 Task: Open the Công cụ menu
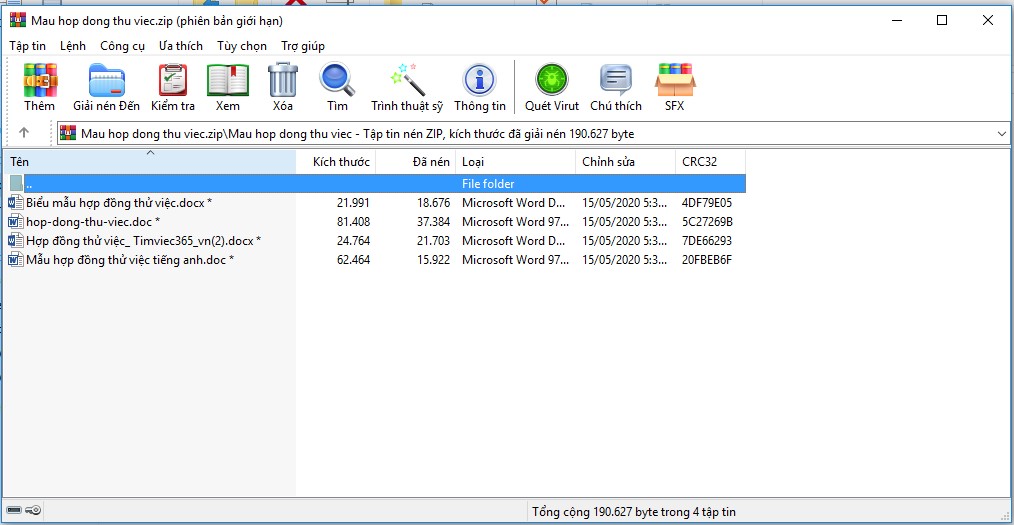click(122, 46)
